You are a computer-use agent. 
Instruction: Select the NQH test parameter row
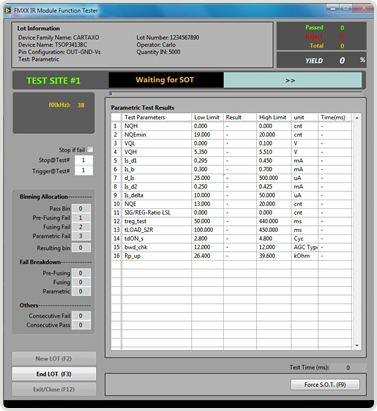coord(231,126)
